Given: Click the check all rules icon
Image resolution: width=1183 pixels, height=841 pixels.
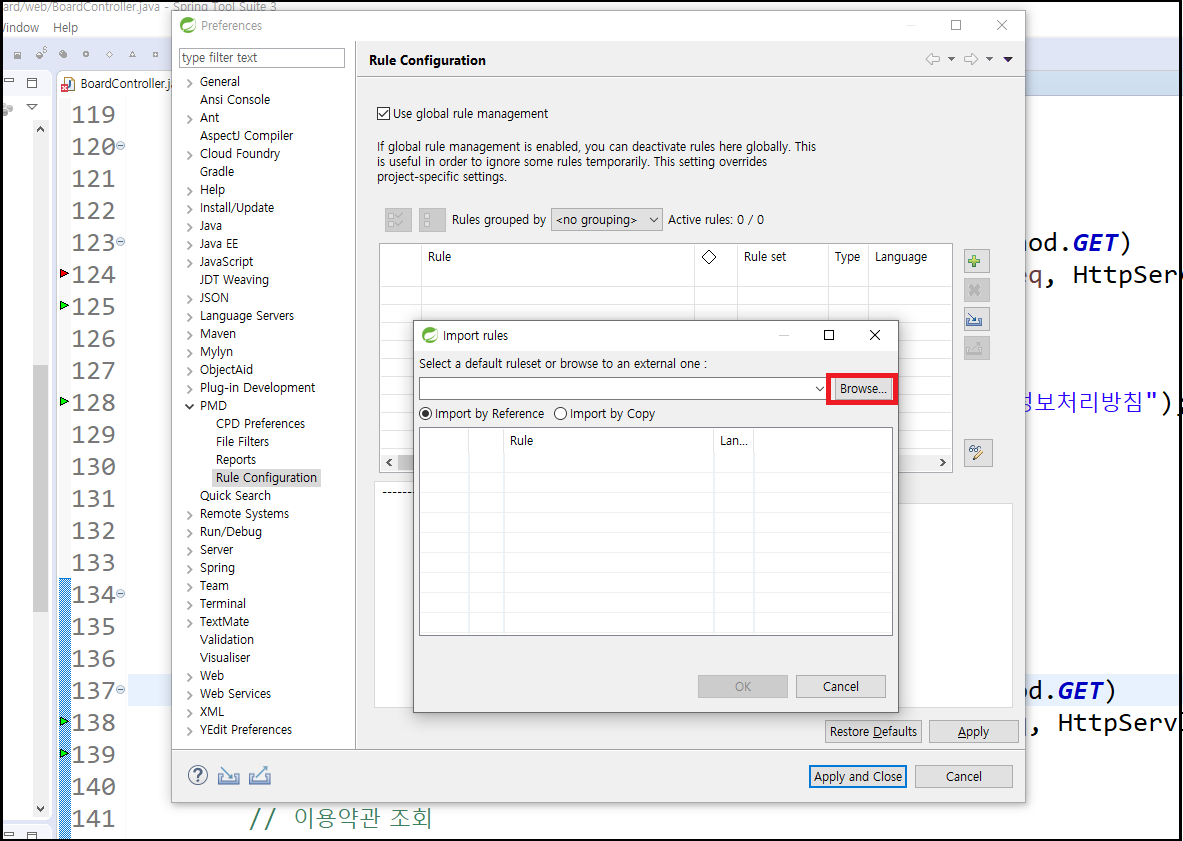Looking at the screenshot, I should click(396, 219).
